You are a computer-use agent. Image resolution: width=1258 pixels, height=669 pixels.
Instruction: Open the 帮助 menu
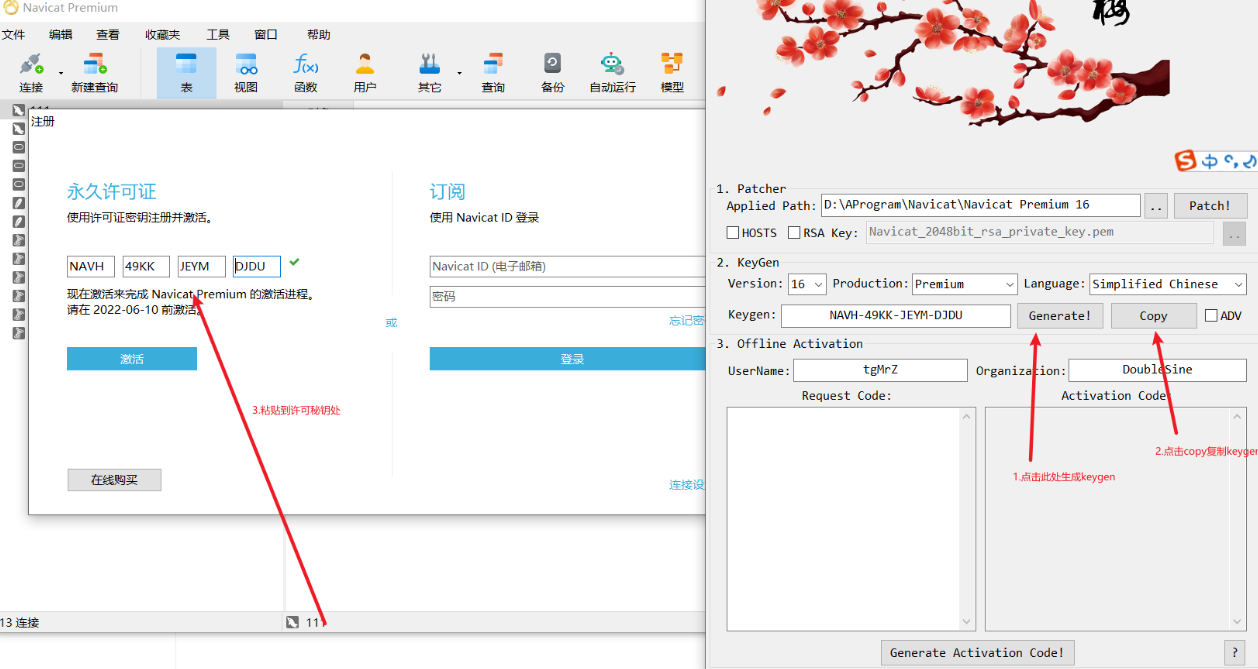tap(319, 34)
